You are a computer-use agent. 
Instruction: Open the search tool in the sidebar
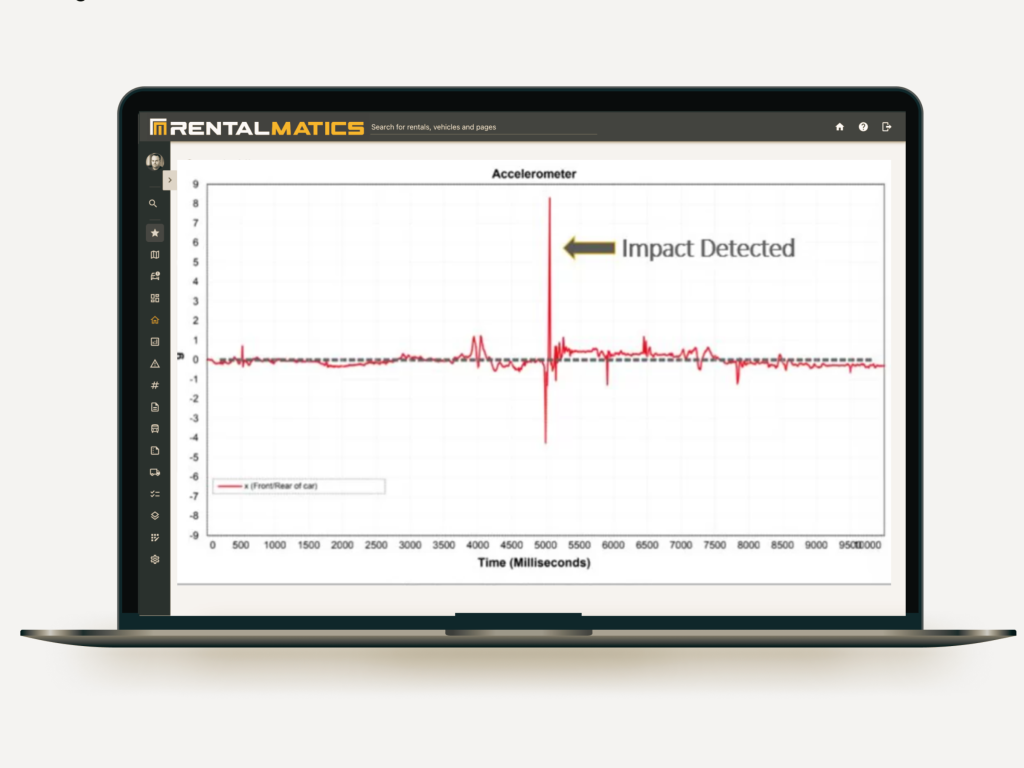153,203
